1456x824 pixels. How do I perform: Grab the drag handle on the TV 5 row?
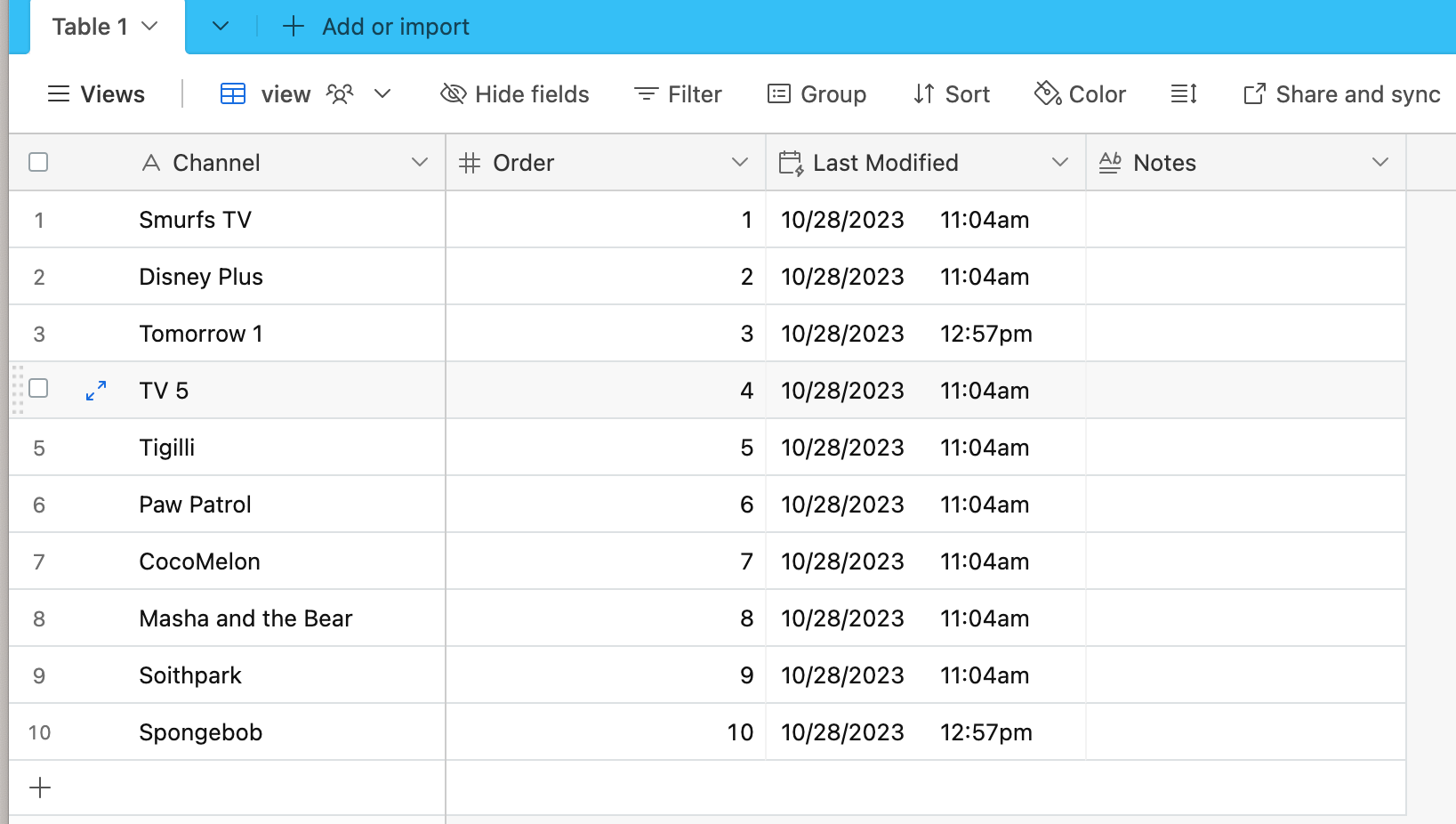pos(18,390)
